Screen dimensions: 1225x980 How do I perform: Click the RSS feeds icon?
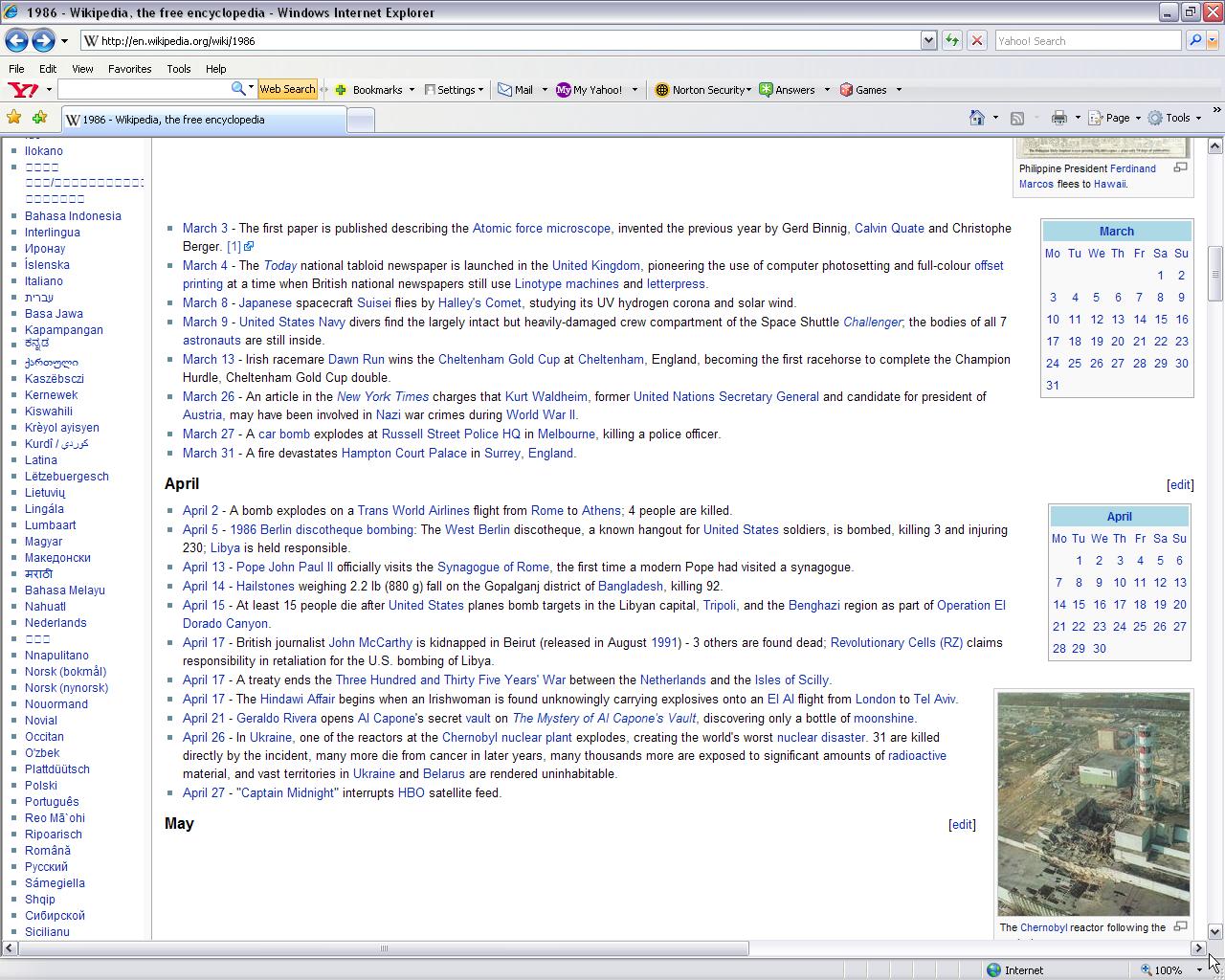tap(1017, 118)
